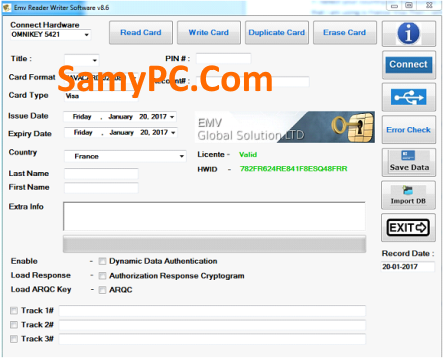Open the blue info icon button

pos(409,33)
